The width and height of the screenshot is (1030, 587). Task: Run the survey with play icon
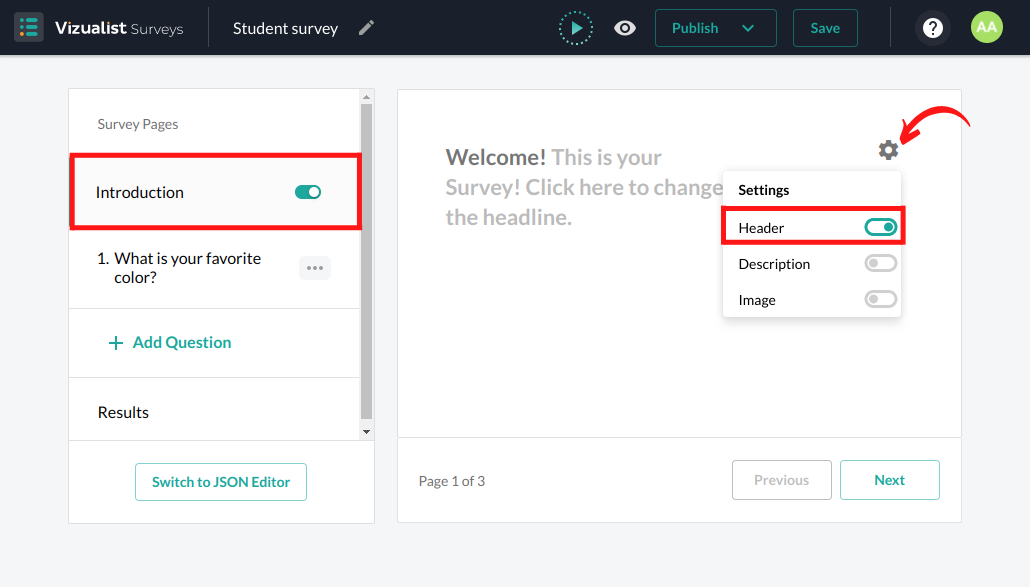576,28
